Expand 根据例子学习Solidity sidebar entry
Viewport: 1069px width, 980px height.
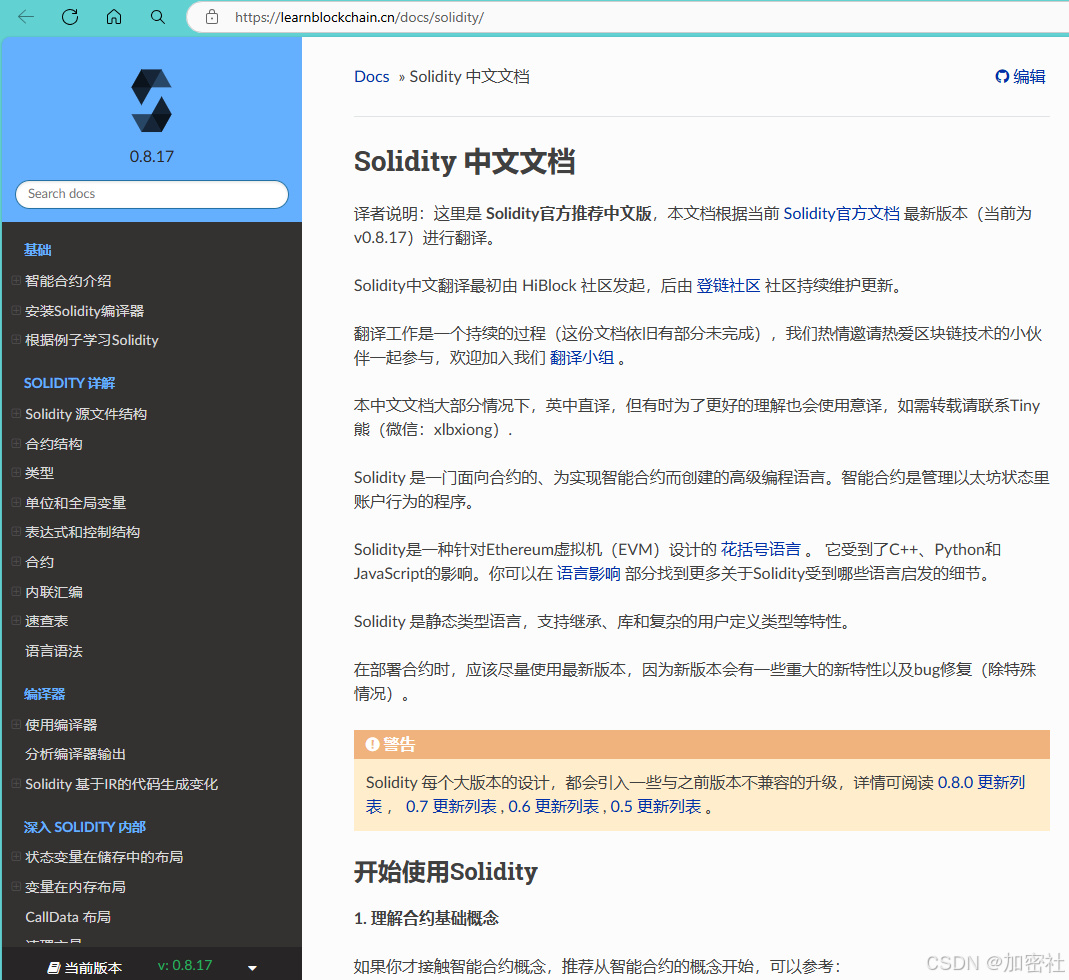coord(16,340)
